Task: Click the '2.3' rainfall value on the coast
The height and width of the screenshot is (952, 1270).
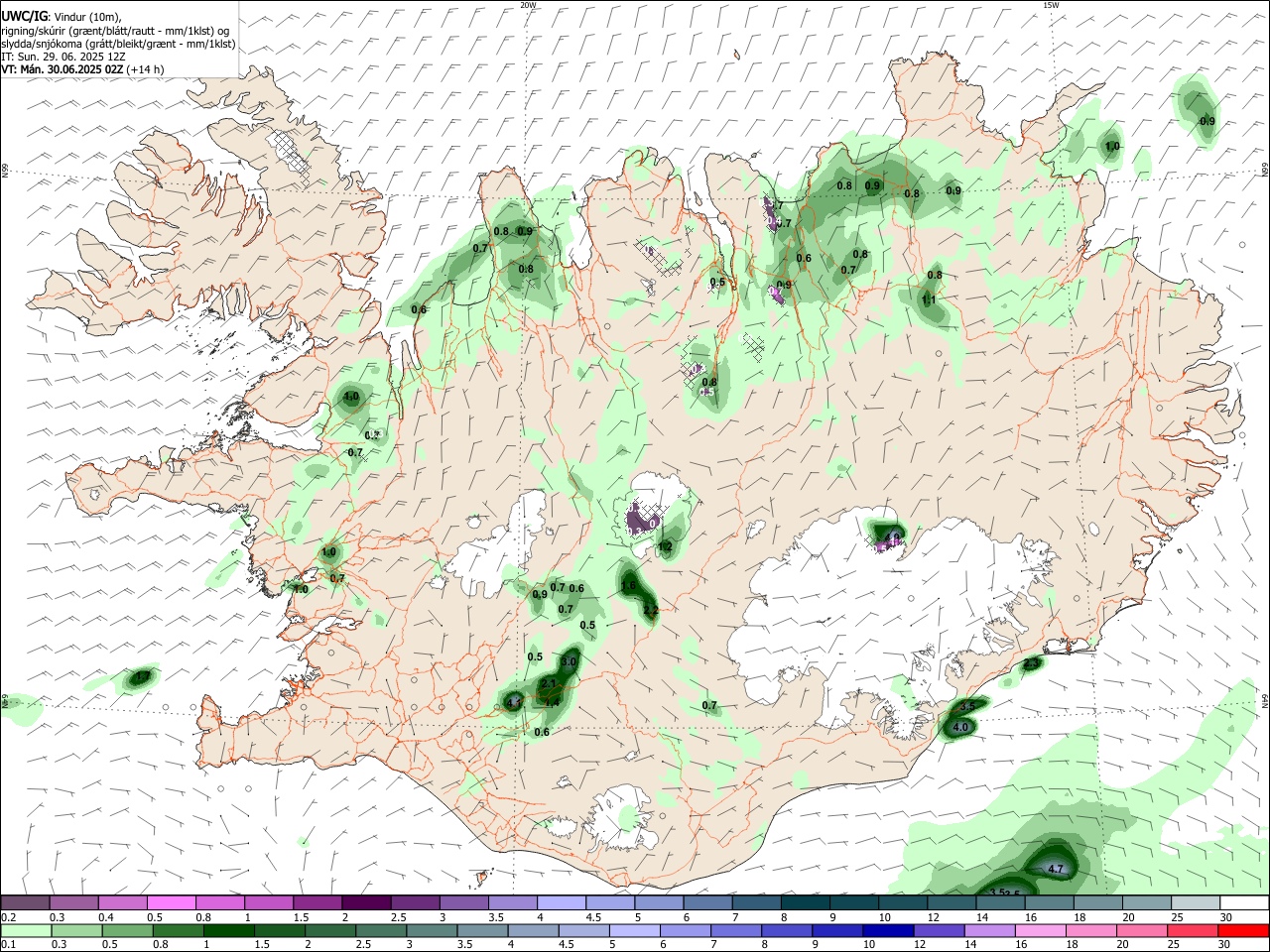Action: coord(1031,663)
